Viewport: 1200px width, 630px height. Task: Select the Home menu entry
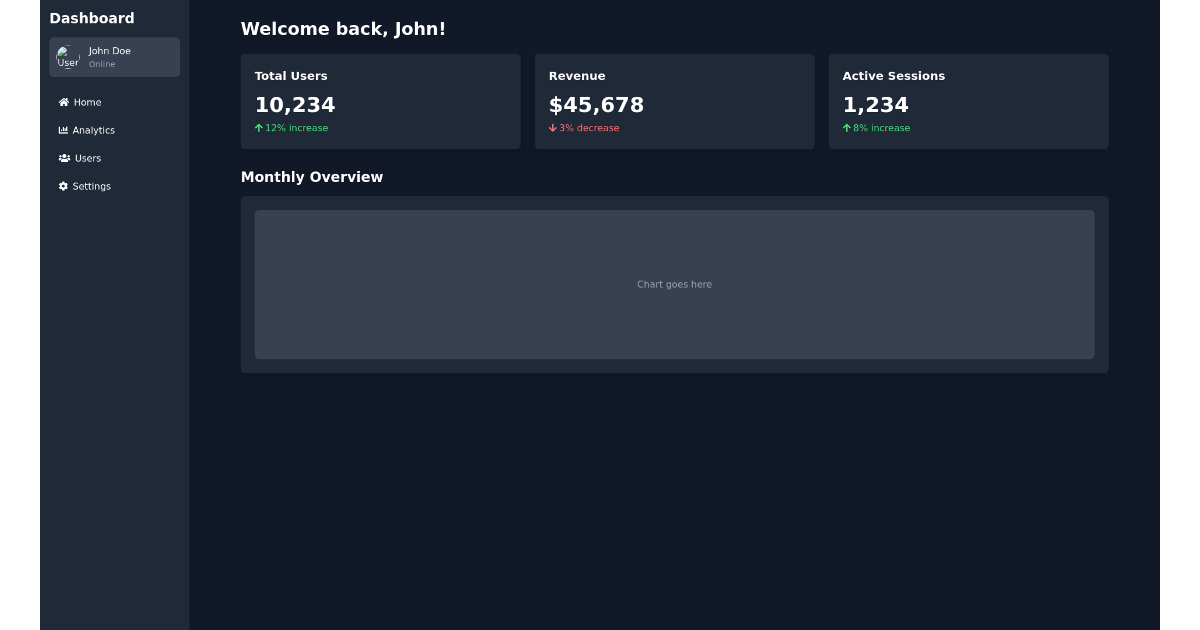click(89, 102)
